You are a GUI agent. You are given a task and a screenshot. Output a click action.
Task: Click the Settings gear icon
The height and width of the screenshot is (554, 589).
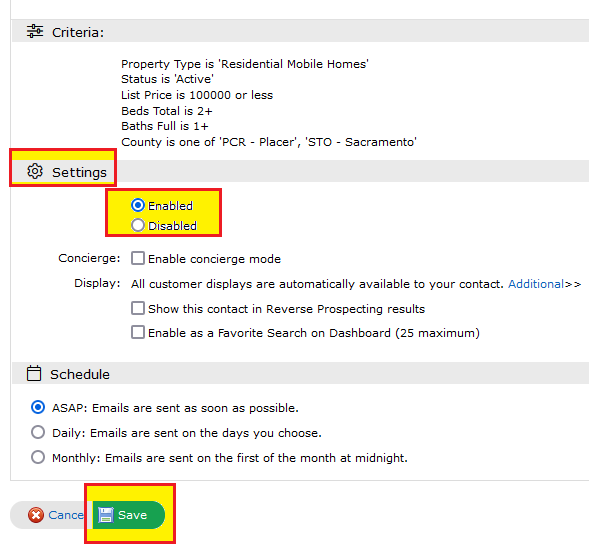click(x=35, y=171)
